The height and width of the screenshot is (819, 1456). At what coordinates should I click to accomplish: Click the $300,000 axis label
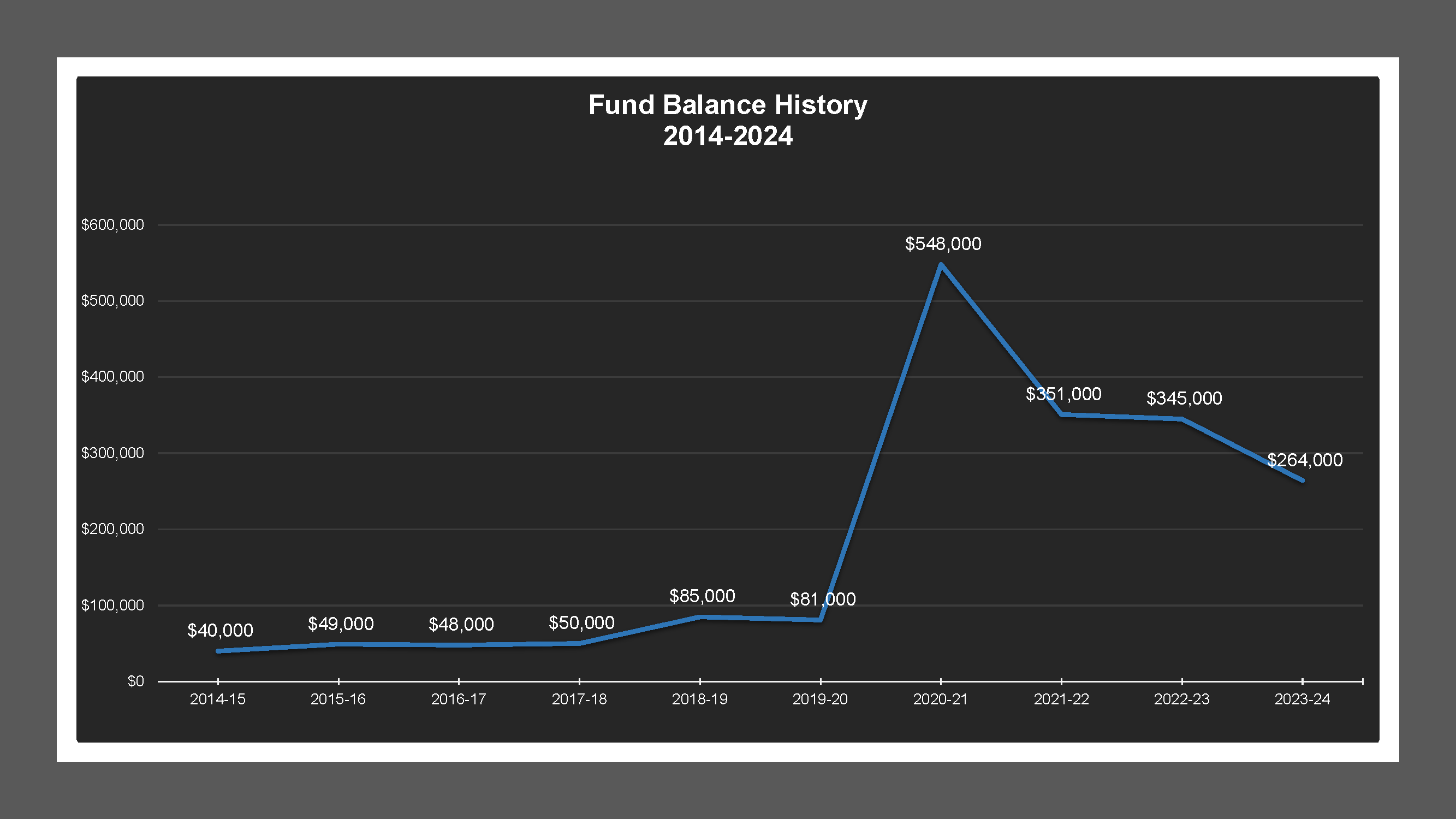pyautogui.click(x=112, y=453)
